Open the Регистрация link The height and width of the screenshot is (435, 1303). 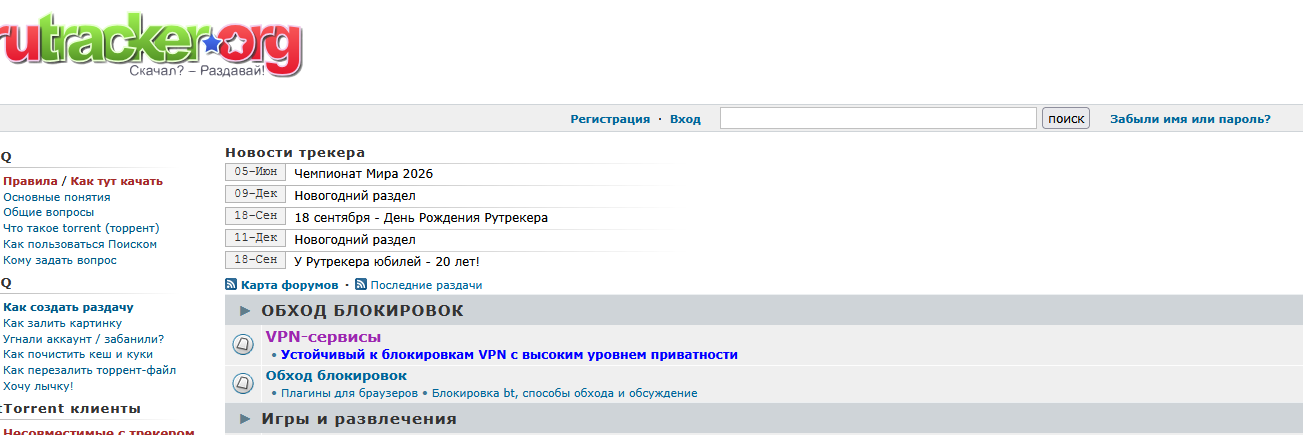pyautogui.click(x=610, y=119)
